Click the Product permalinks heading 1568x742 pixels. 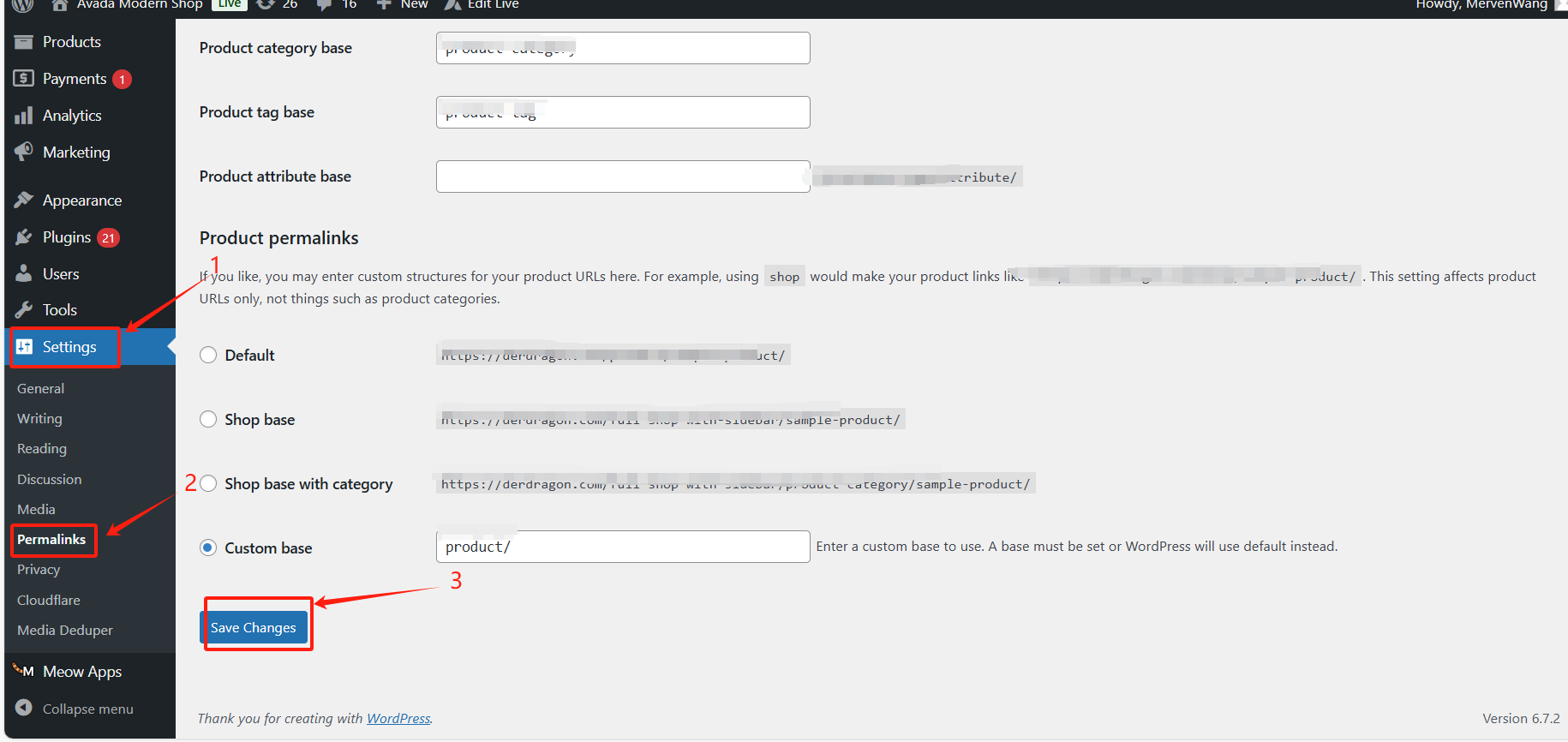279,238
